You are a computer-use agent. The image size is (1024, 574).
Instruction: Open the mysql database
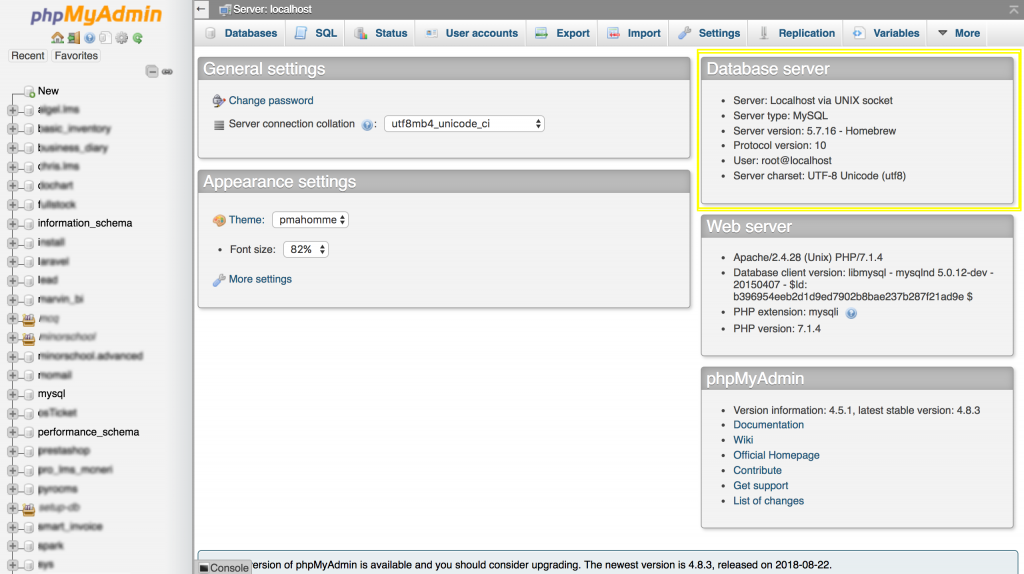pos(52,394)
